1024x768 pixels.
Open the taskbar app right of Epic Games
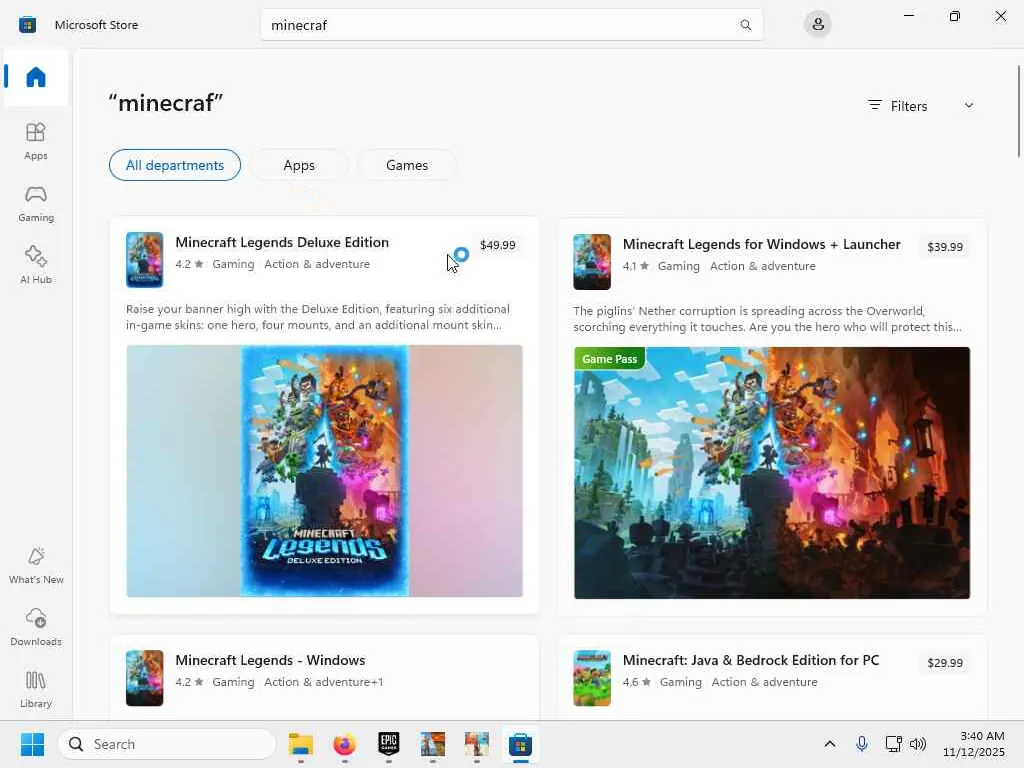click(432, 744)
